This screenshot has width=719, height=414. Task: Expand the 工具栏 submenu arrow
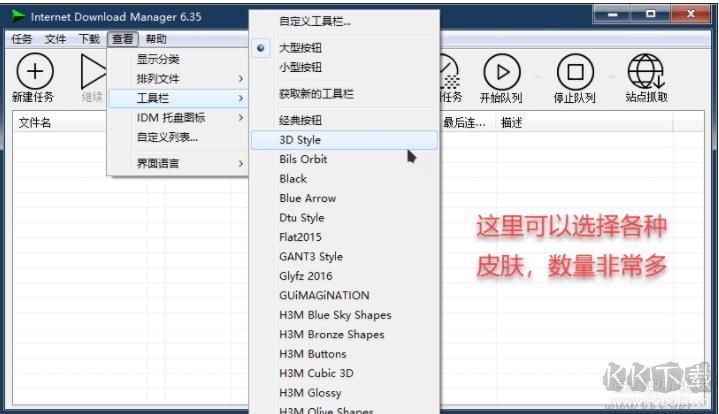click(x=240, y=98)
